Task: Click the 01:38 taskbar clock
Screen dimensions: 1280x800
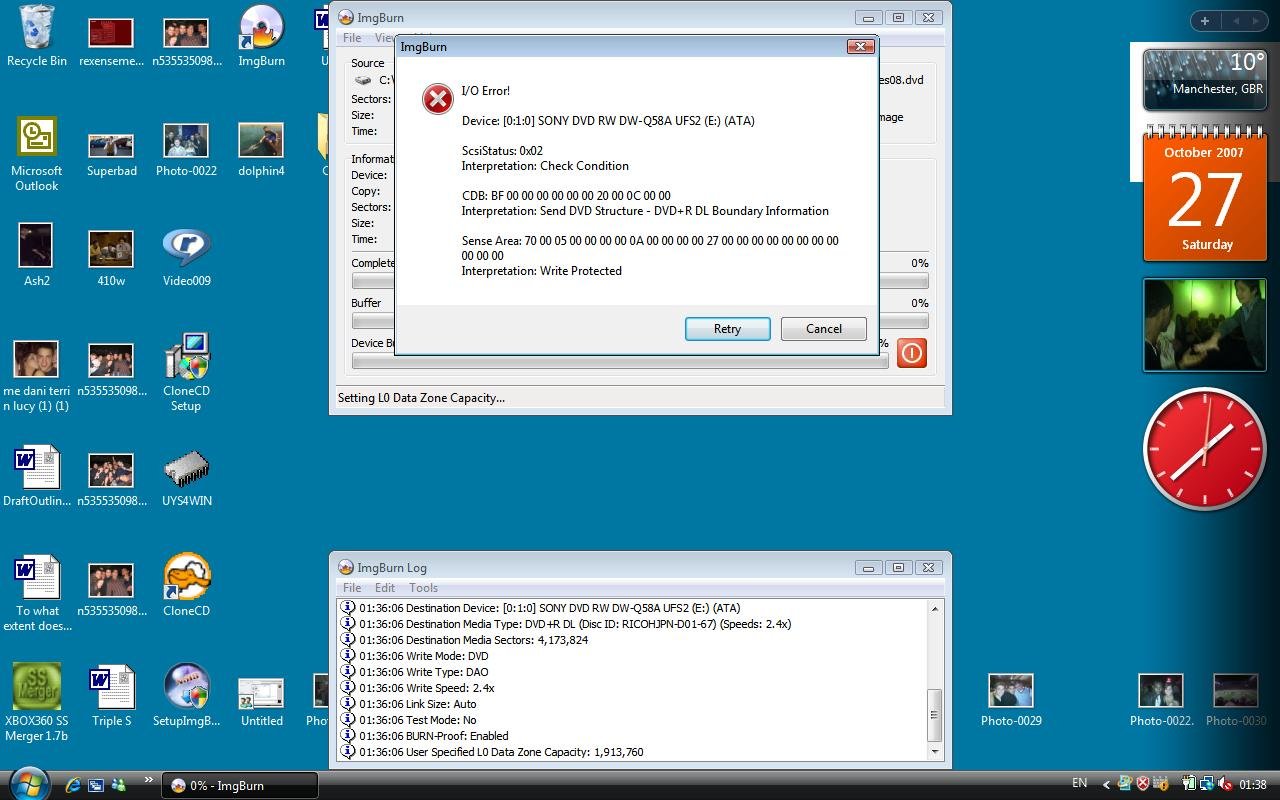Action: (1252, 785)
